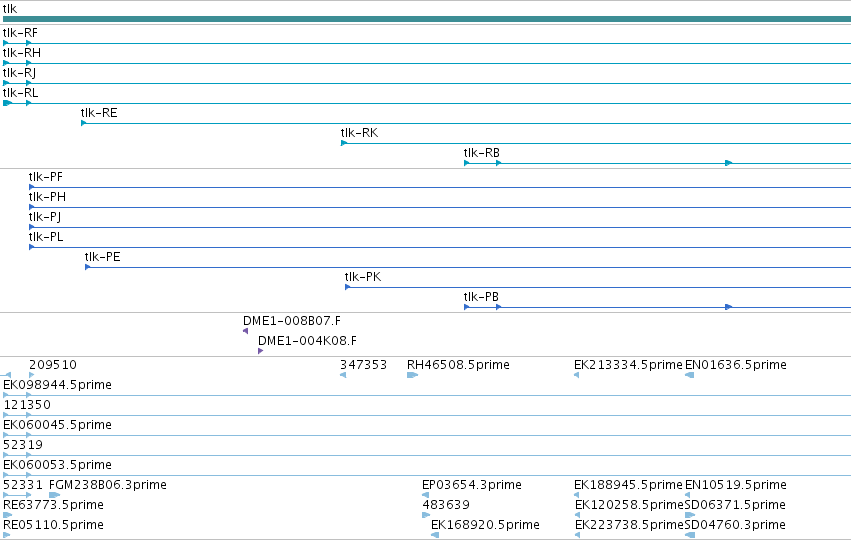Select the tlk gene bar at top

pyautogui.click(x=427, y=19)
